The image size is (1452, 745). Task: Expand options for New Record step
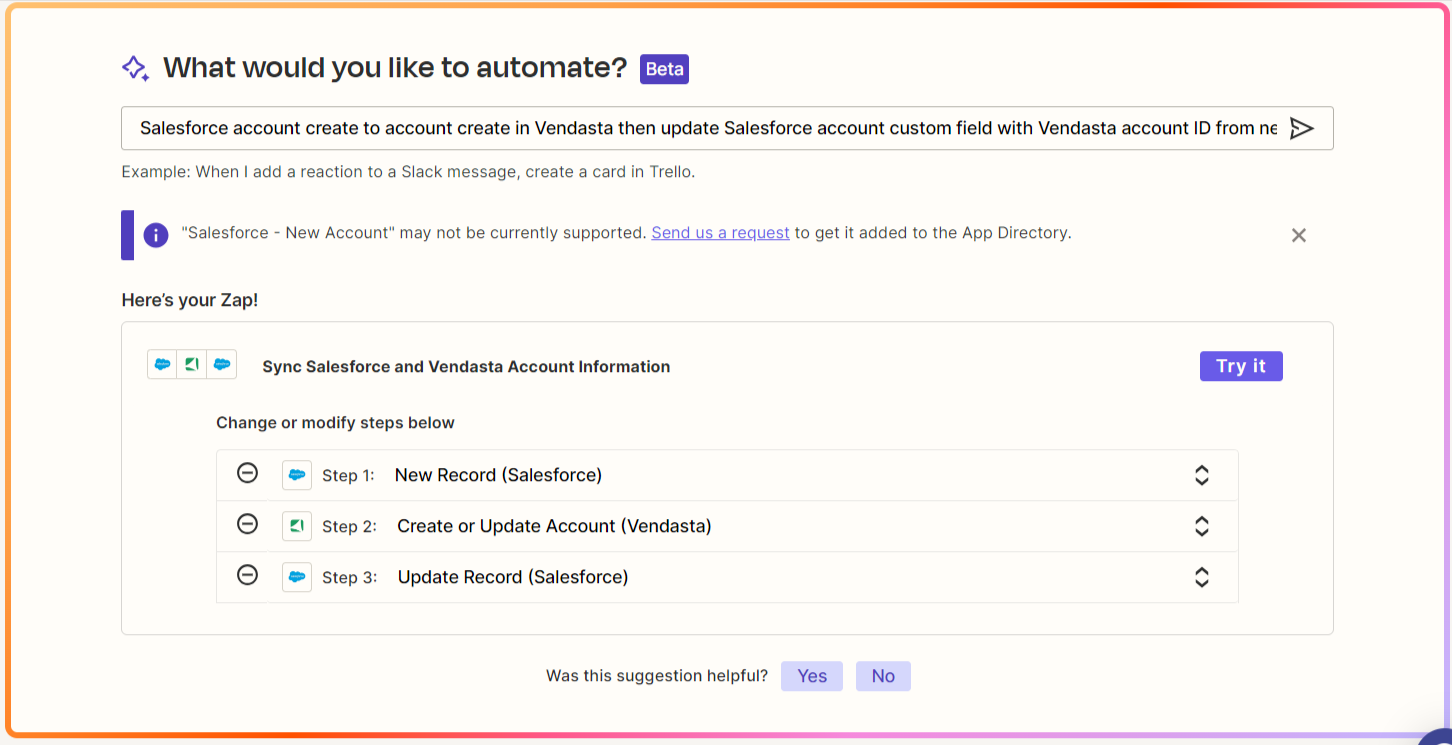coord(1202,475)
